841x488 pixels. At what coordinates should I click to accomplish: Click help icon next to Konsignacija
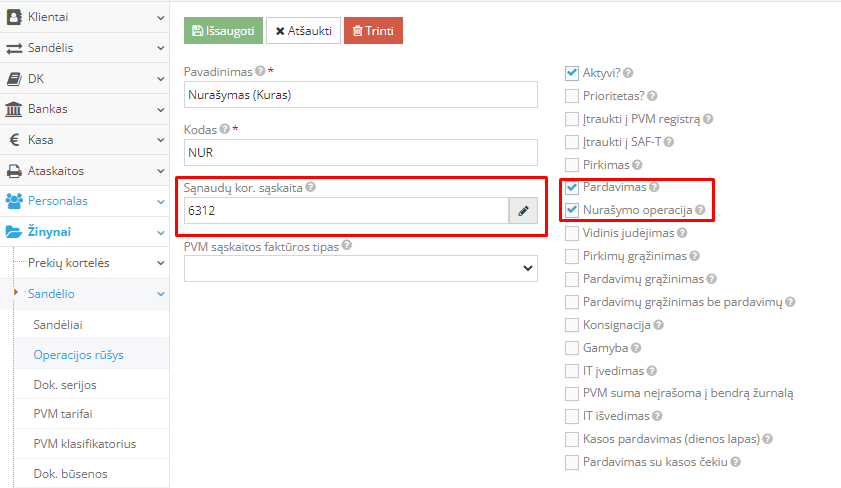coord(657,325)
